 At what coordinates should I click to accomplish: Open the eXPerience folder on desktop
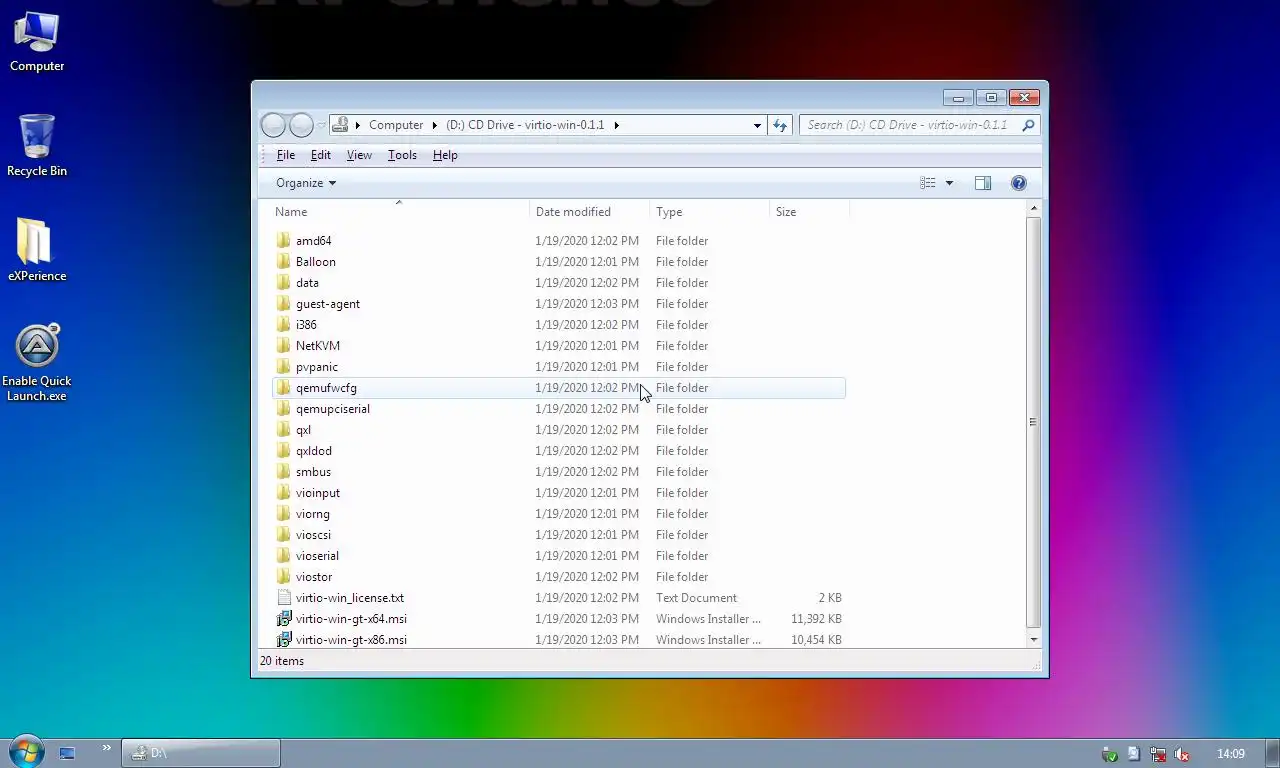click(x=37, y=251)
